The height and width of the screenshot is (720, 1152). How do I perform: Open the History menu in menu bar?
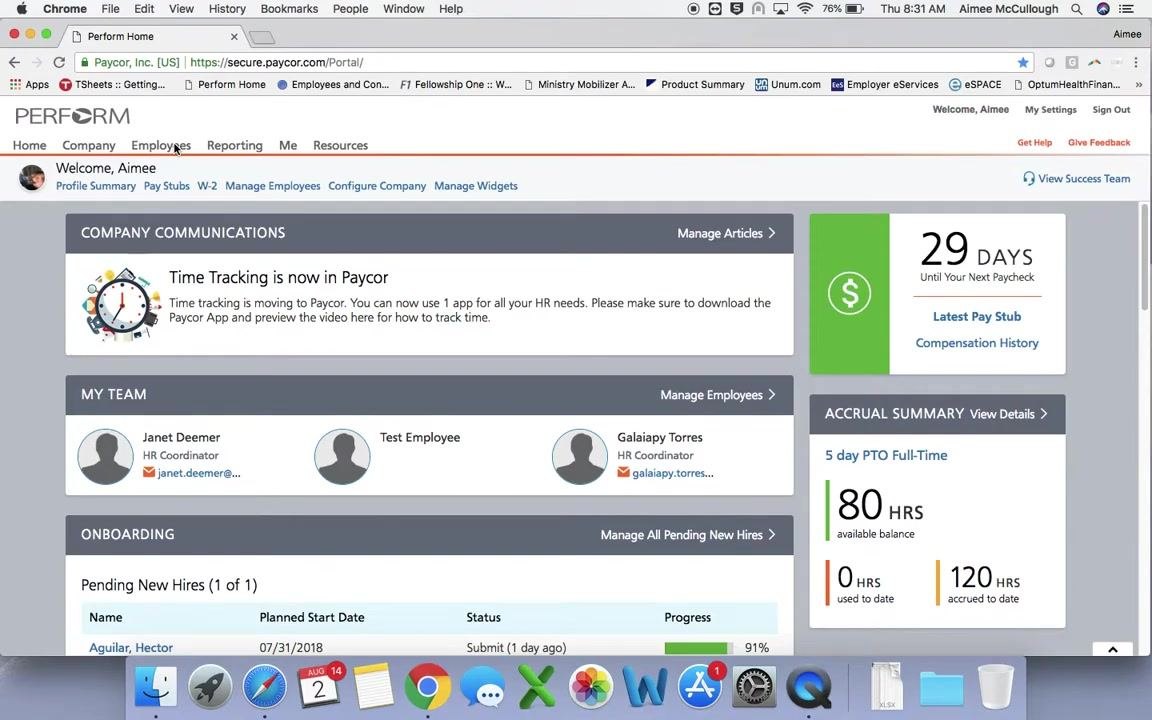pyautogui.click(x=227, y=9)
